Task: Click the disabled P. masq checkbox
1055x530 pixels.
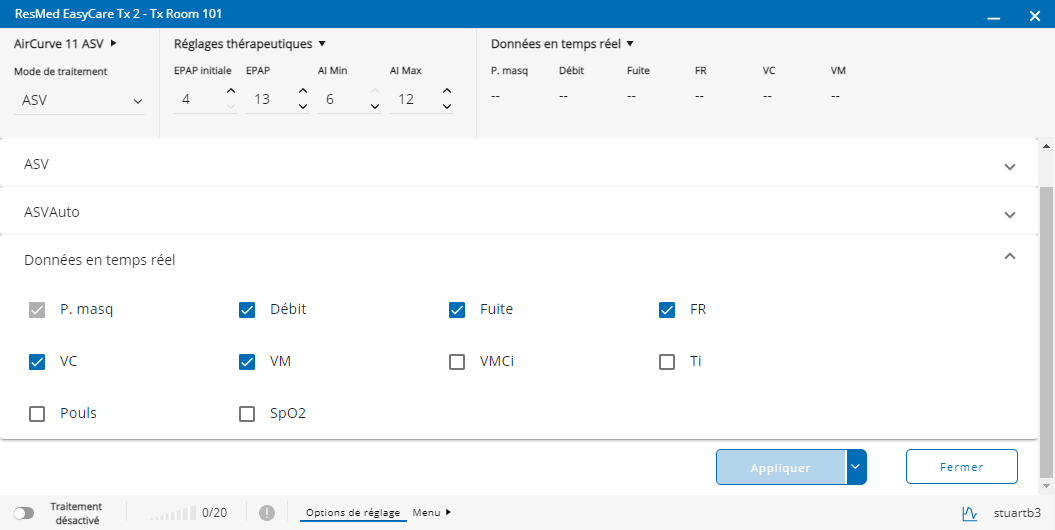Action: [x=37, y=310]
